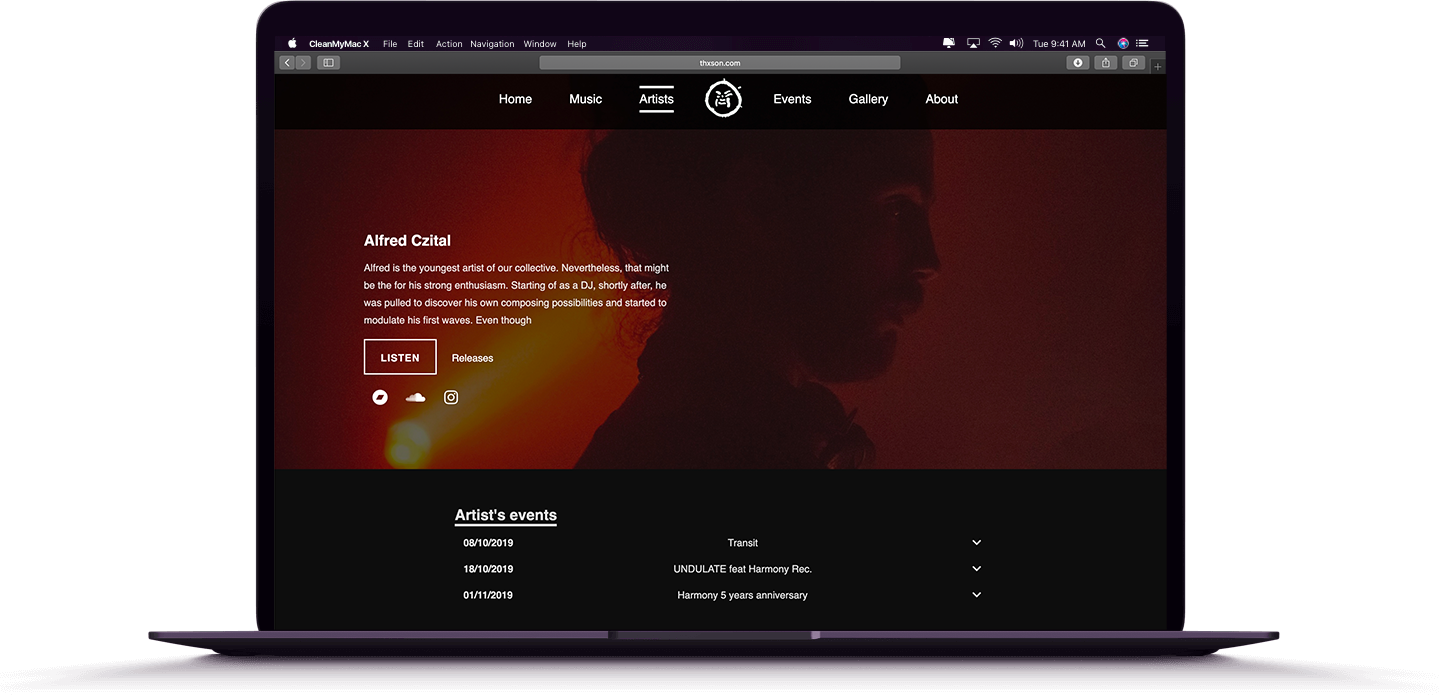Expand the Transit event row
The width and height of the screenshot is (1440, 695).
[977, 542]
